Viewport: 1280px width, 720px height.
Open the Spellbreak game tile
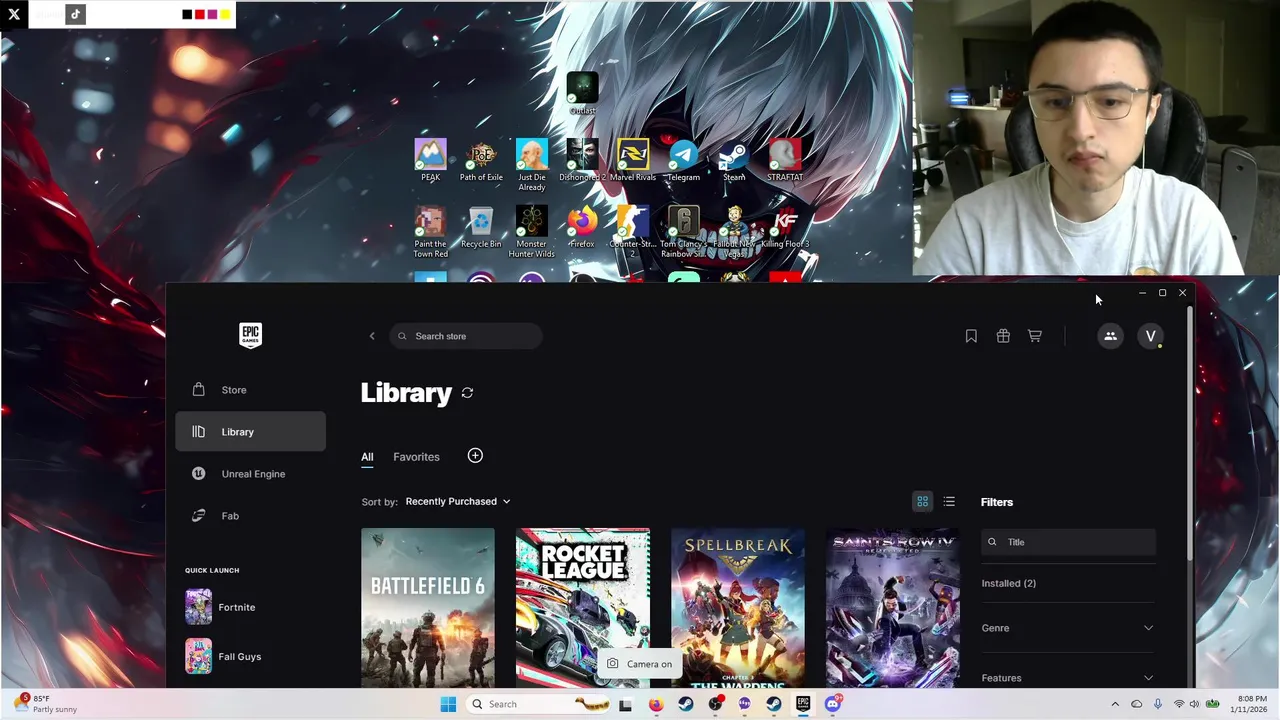[738, 607]
